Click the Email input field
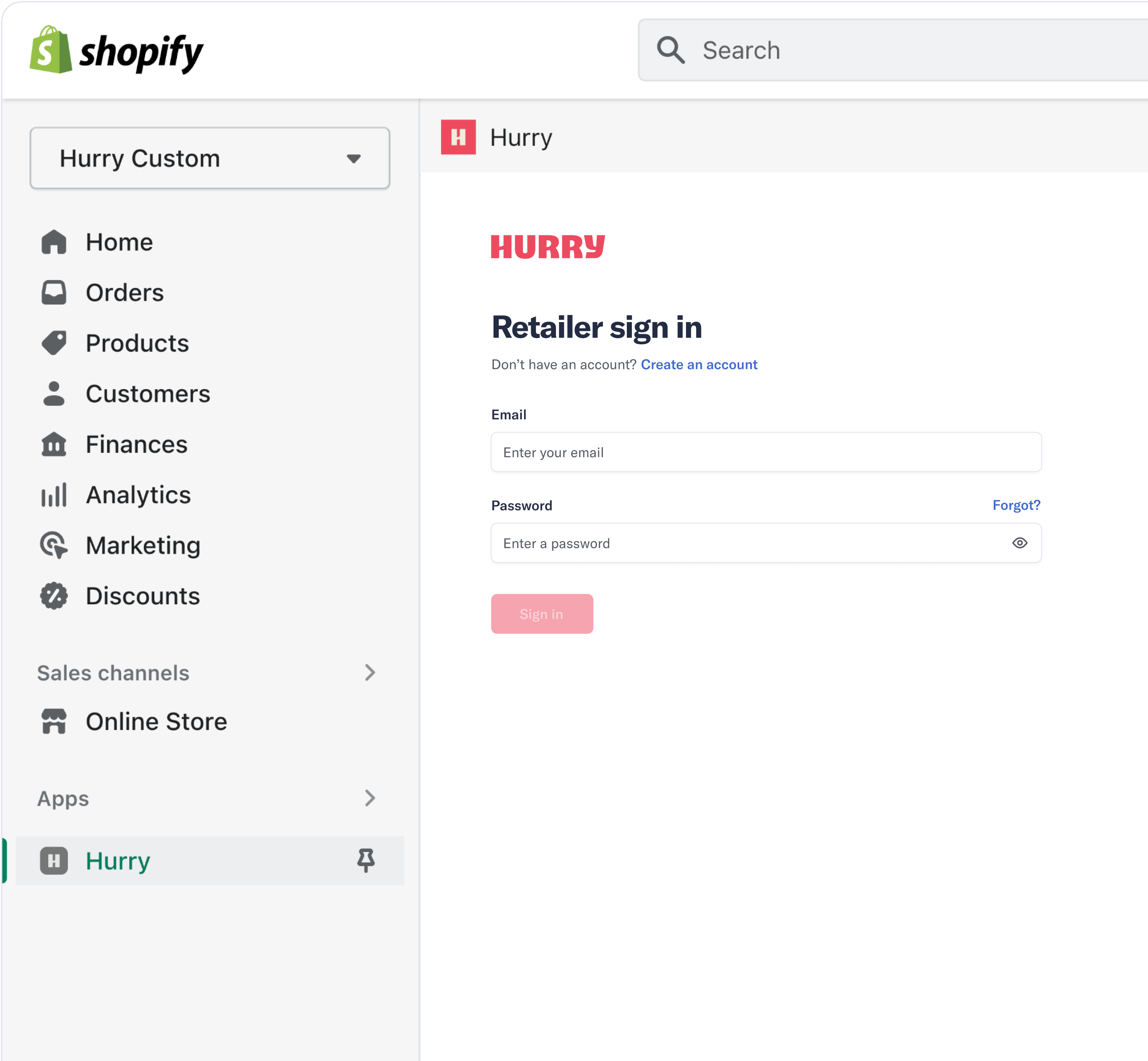 pos(766,452)
